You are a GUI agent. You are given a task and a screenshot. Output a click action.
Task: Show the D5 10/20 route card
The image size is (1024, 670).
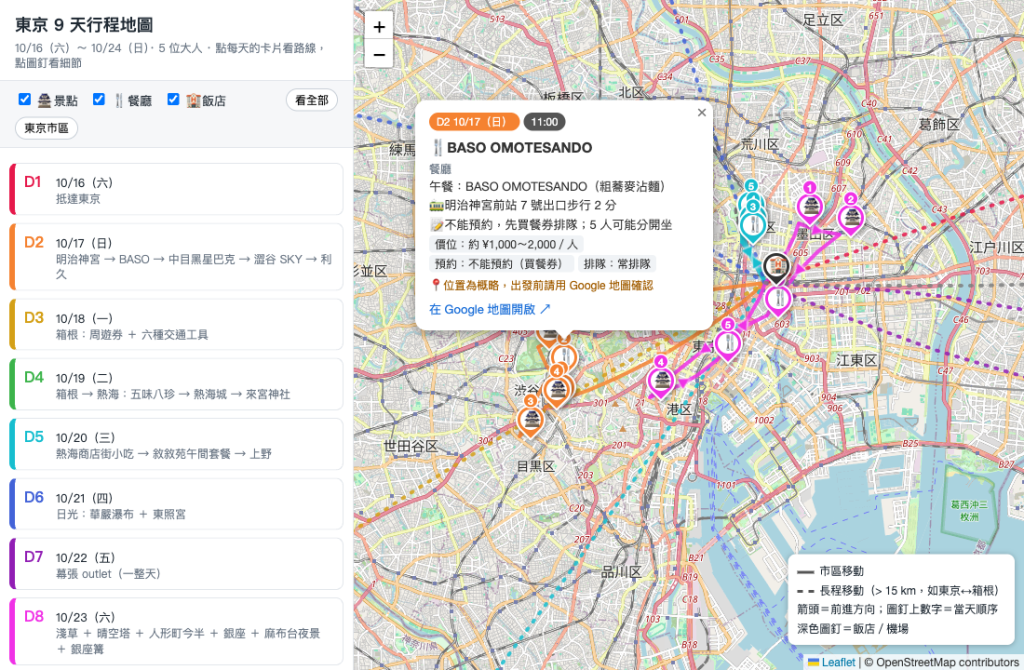pos(176,444)
